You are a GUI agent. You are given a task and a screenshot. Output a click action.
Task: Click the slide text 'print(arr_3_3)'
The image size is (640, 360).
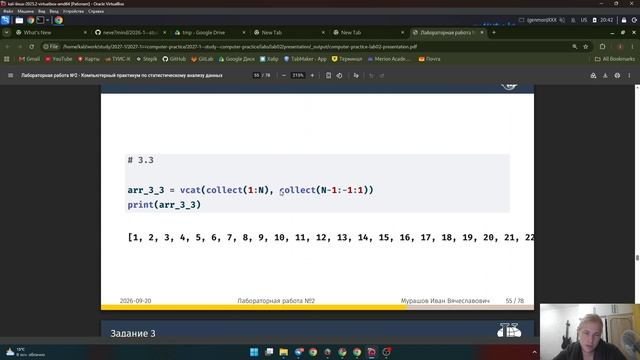point(164,204)
